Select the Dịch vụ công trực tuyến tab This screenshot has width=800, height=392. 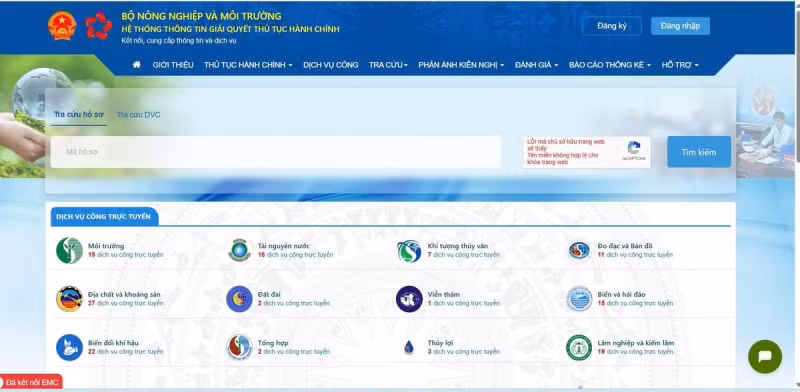click(104, 216)
